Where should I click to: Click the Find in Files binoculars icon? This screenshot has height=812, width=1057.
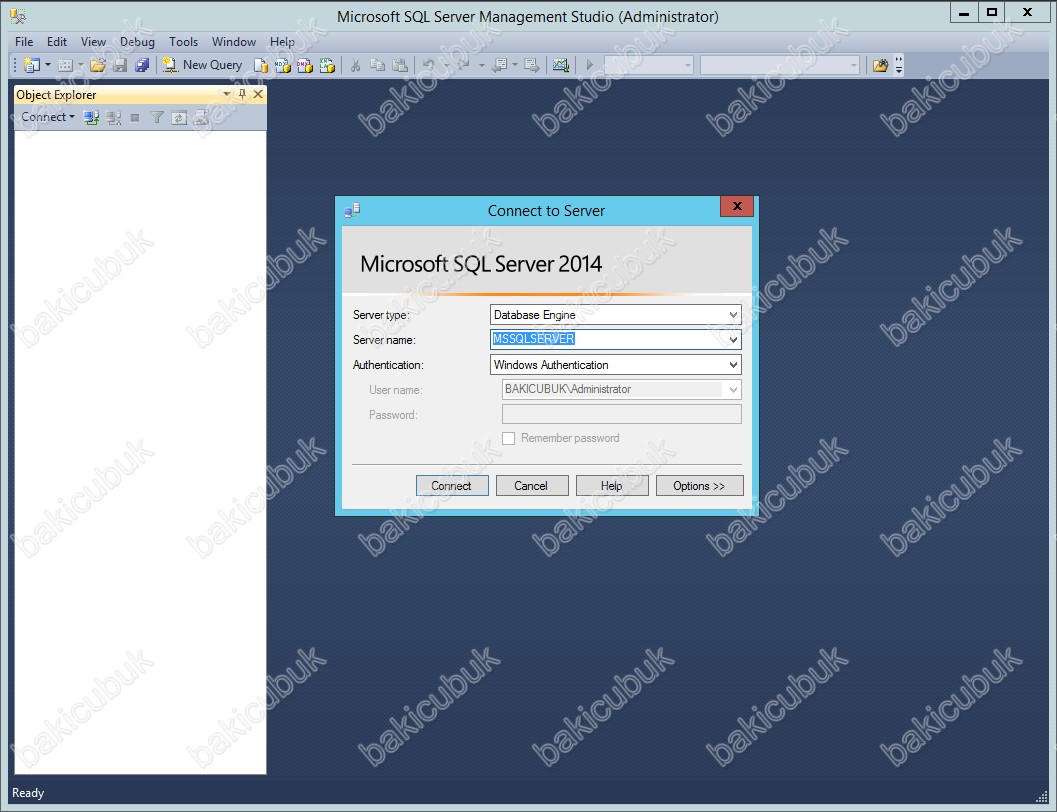[880, 65]
